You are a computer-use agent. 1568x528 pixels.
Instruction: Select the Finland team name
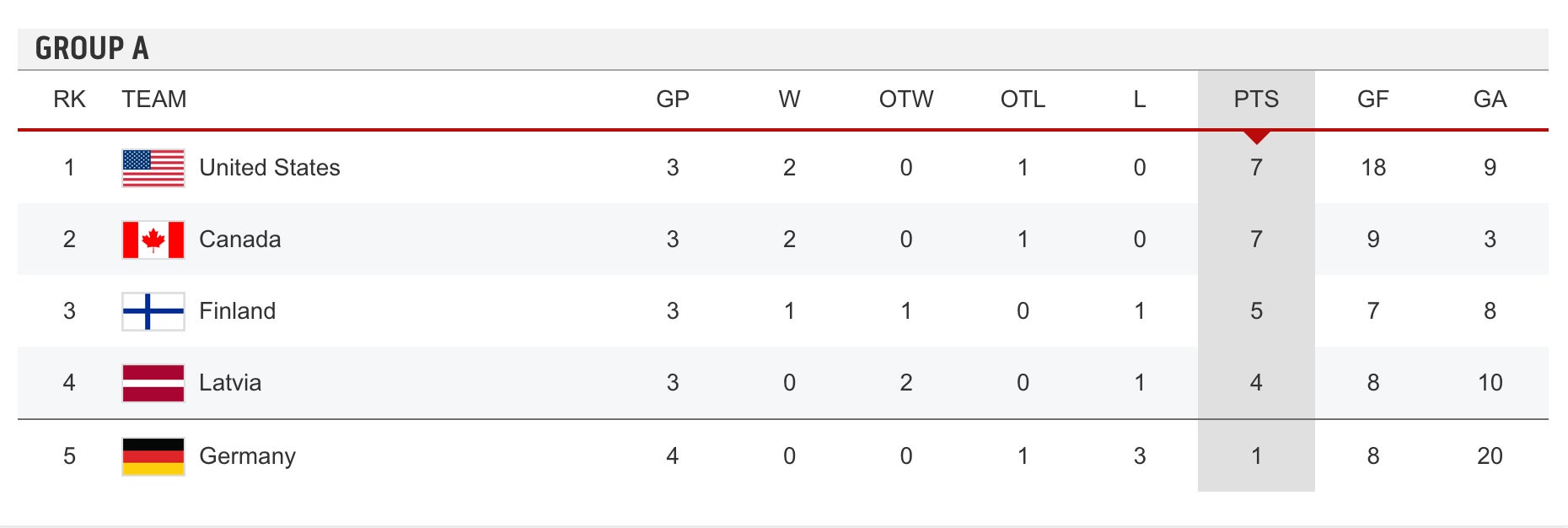pyautogui.click(x=238, y=311)
